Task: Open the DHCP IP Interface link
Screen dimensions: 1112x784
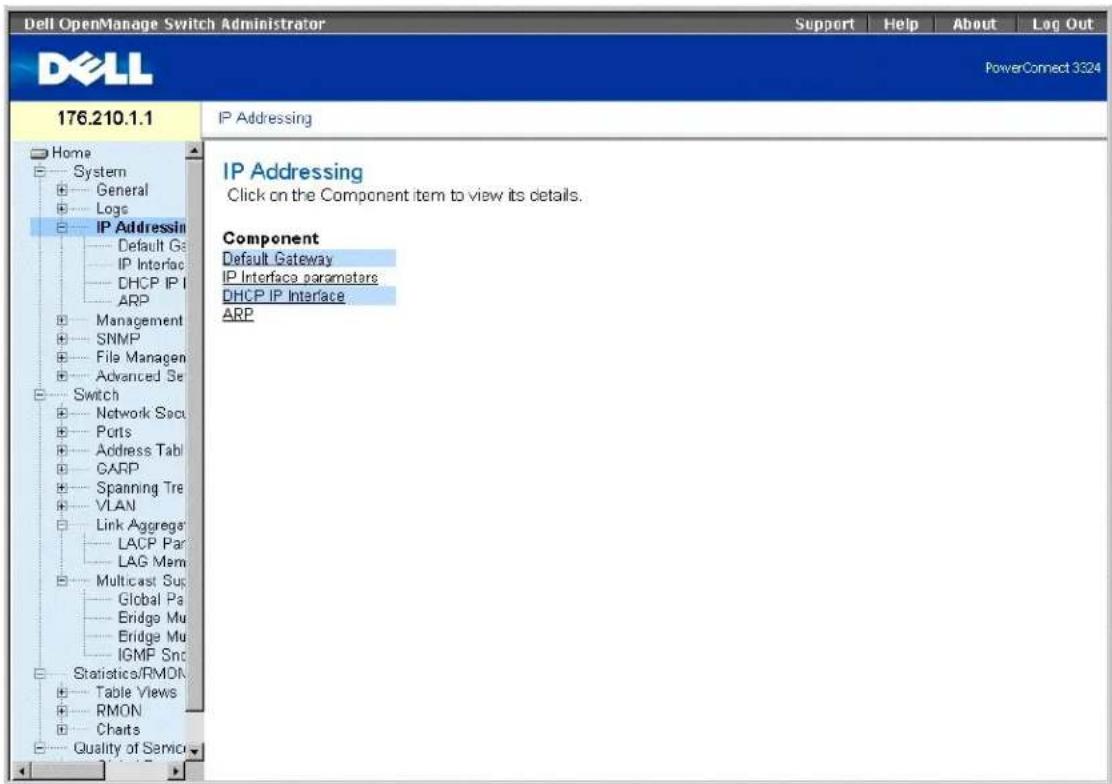Action: (284, 296)
